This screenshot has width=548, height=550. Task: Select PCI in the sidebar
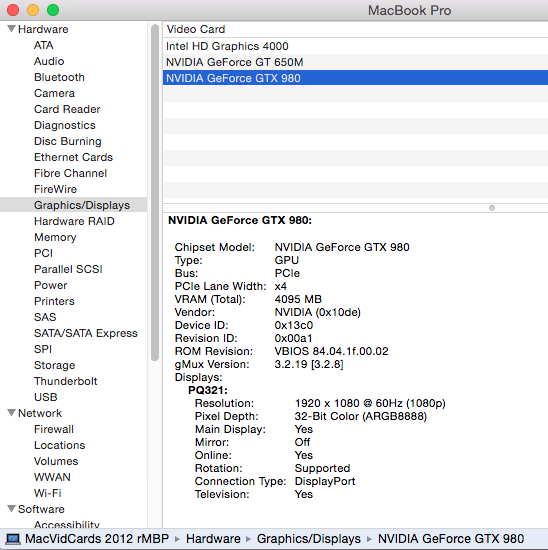click(43, 253)
